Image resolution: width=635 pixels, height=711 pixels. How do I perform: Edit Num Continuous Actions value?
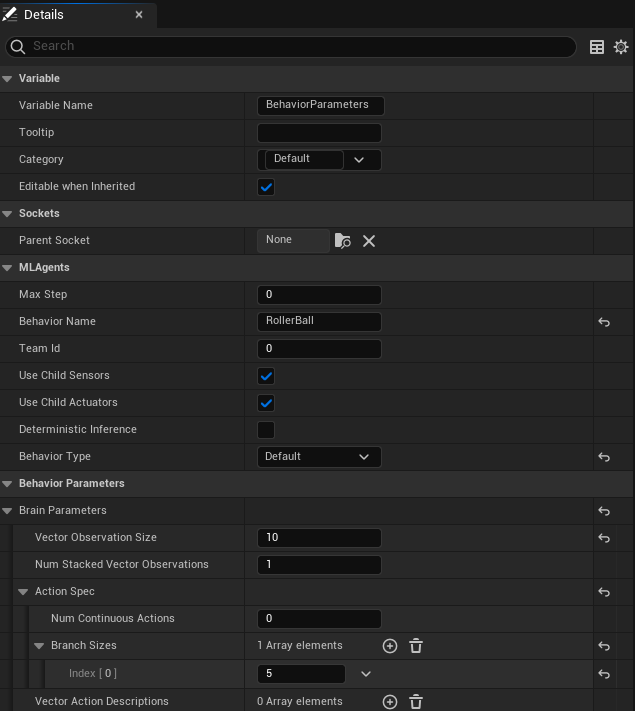pyautogui.click(x=319, y=619)
